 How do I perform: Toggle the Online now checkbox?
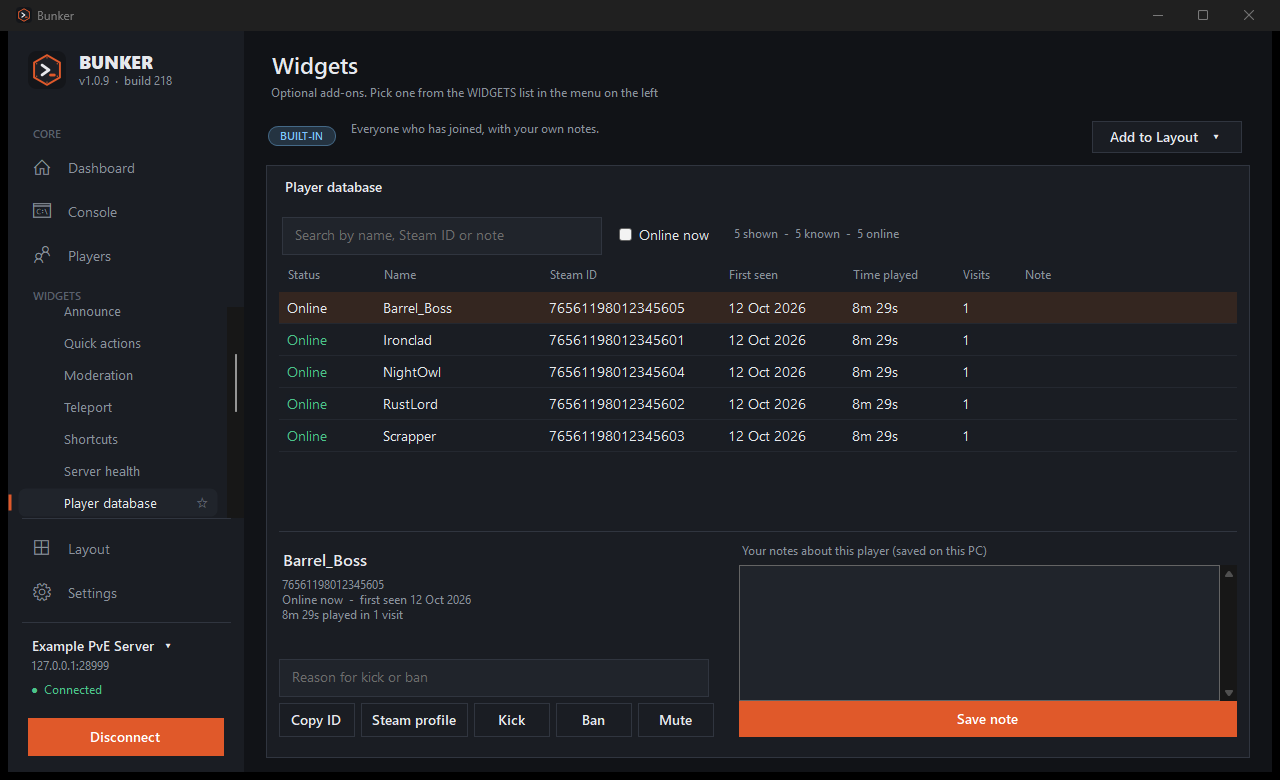[626, 235]
